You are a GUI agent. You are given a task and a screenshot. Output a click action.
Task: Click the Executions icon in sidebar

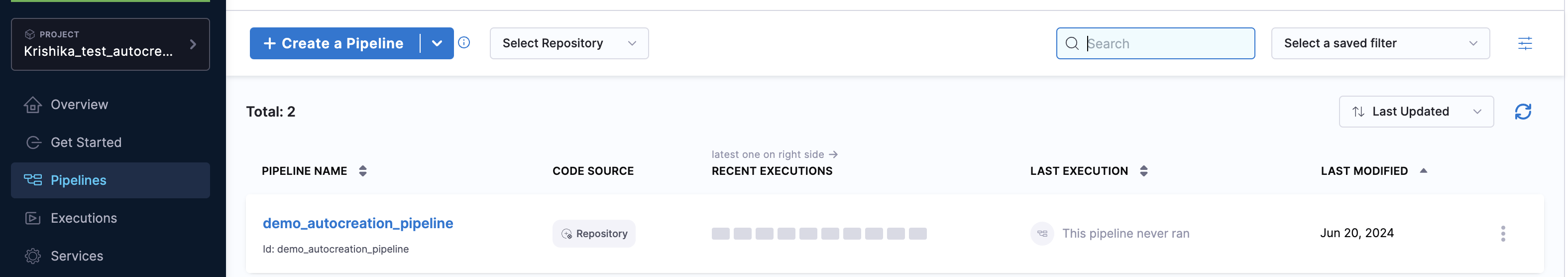[x=33, y=219]
